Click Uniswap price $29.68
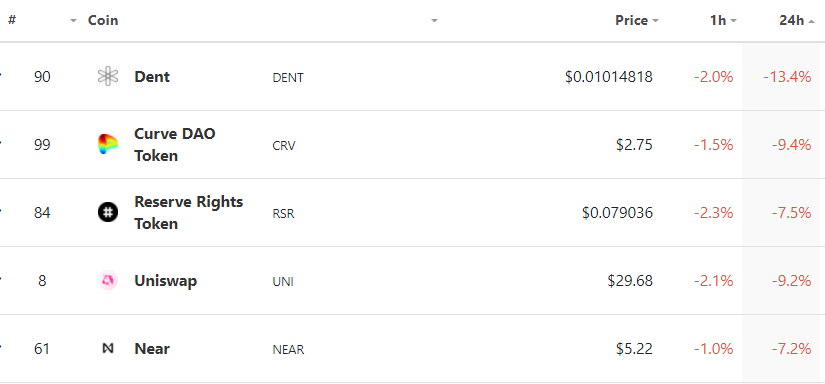This screenshot has width=825, height=384. click(x=630, y=280)
